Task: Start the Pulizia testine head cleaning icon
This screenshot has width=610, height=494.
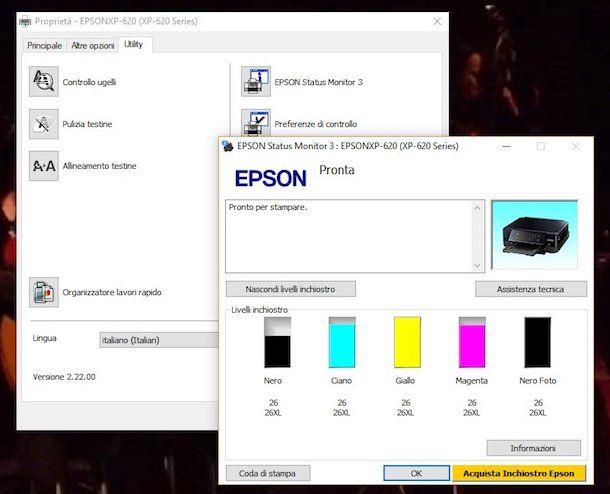Action: 44,124
